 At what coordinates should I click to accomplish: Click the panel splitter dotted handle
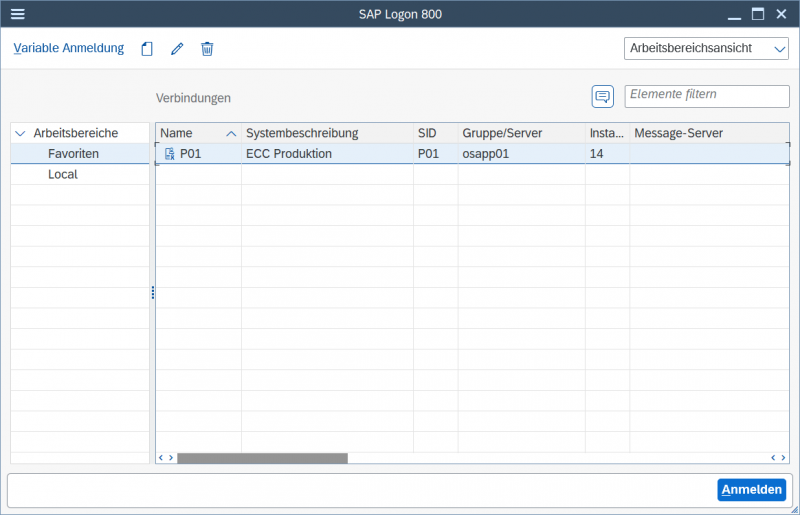tap(153, 292)
